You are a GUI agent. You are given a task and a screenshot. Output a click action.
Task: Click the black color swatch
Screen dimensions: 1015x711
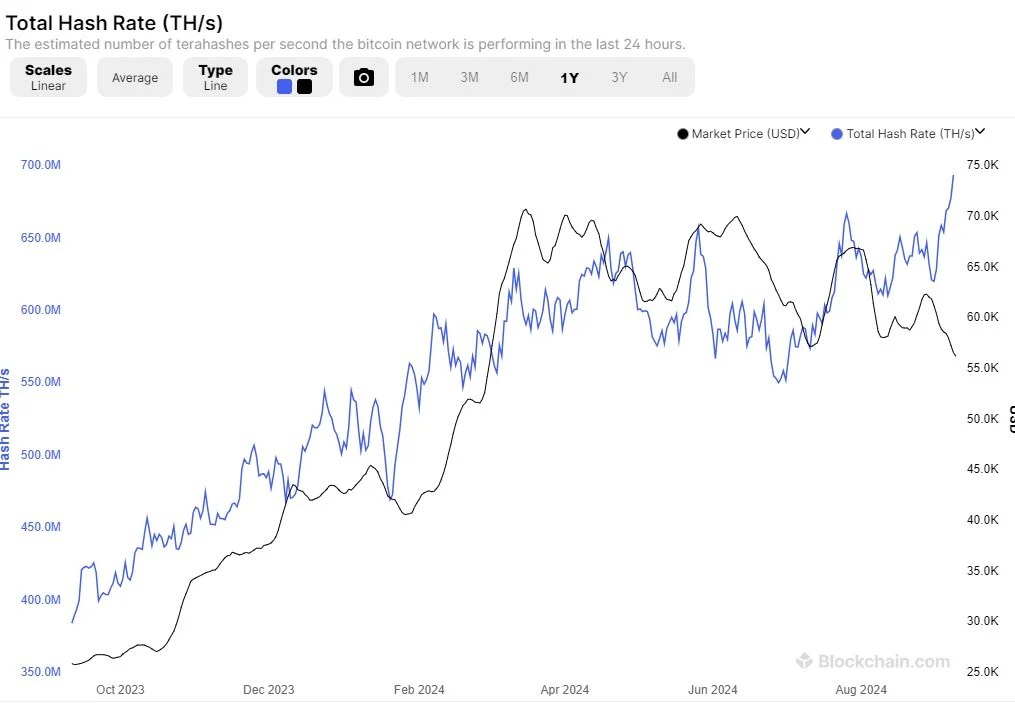pyautogui.click(x=304, y=87)
